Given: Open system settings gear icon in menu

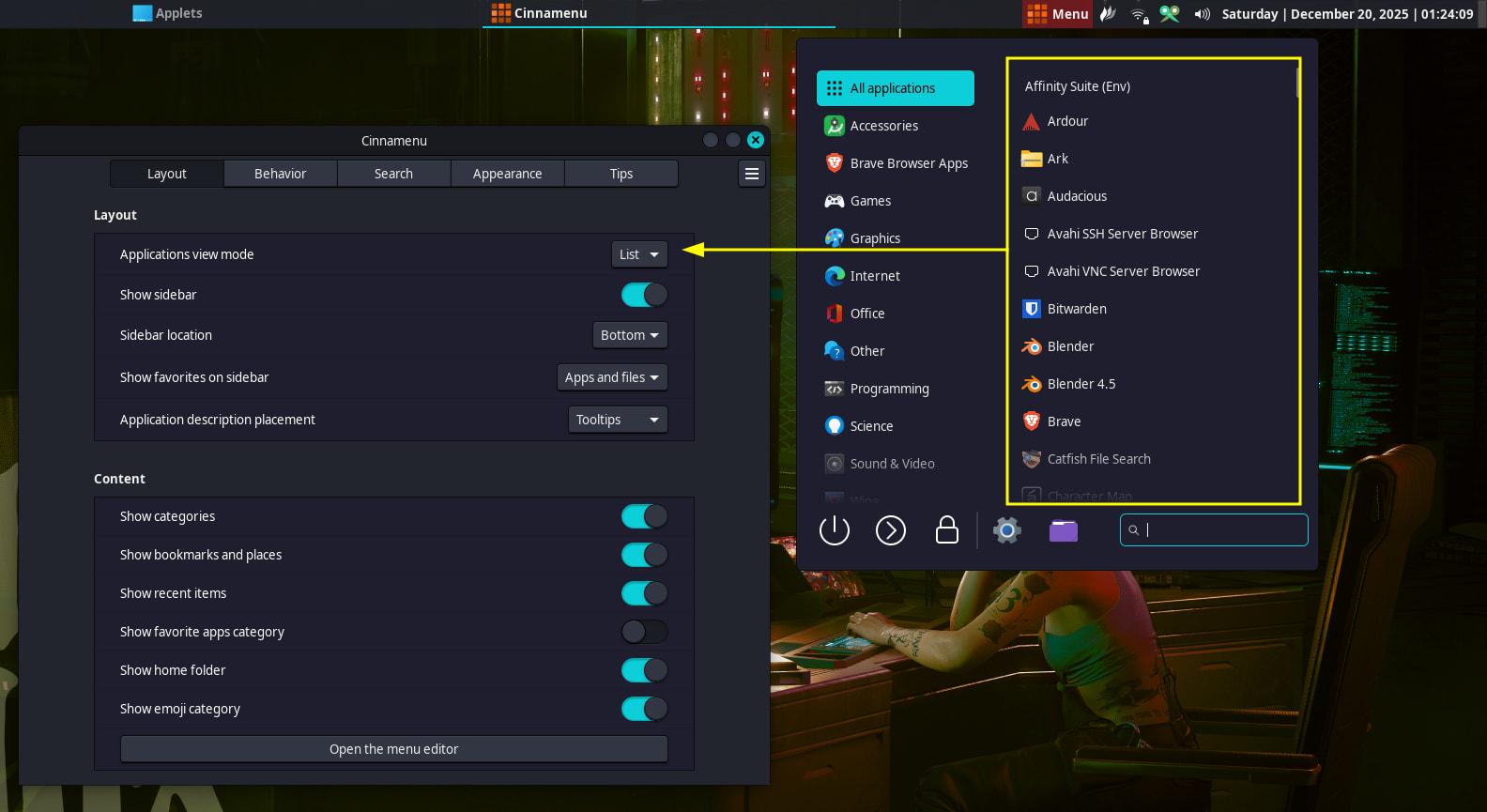Looking at the screenshot, I should [1006, 530].
